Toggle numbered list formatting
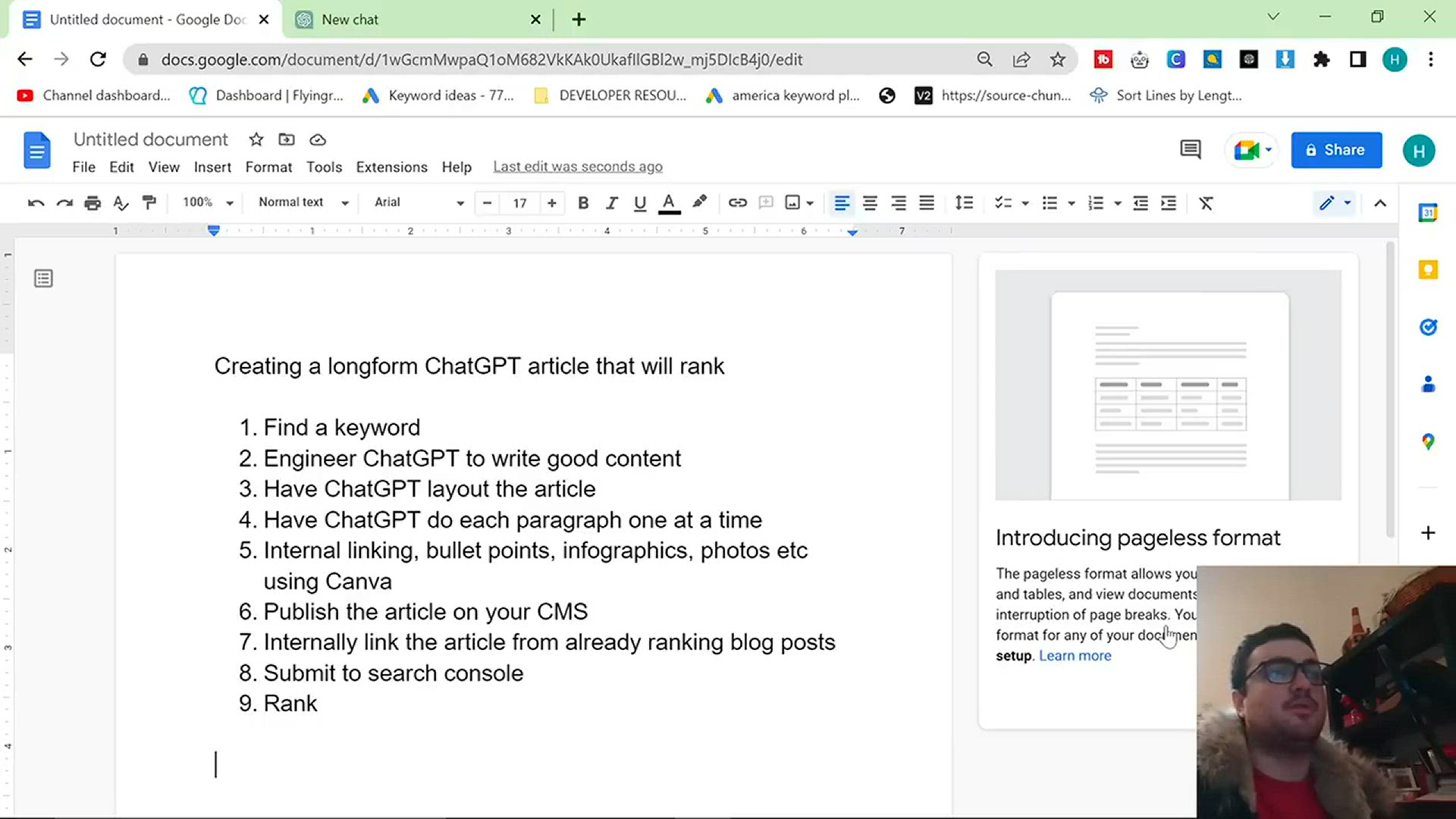Image resolution: width=1456 pixels, height=819 pixels. [x=1096, y=202]
